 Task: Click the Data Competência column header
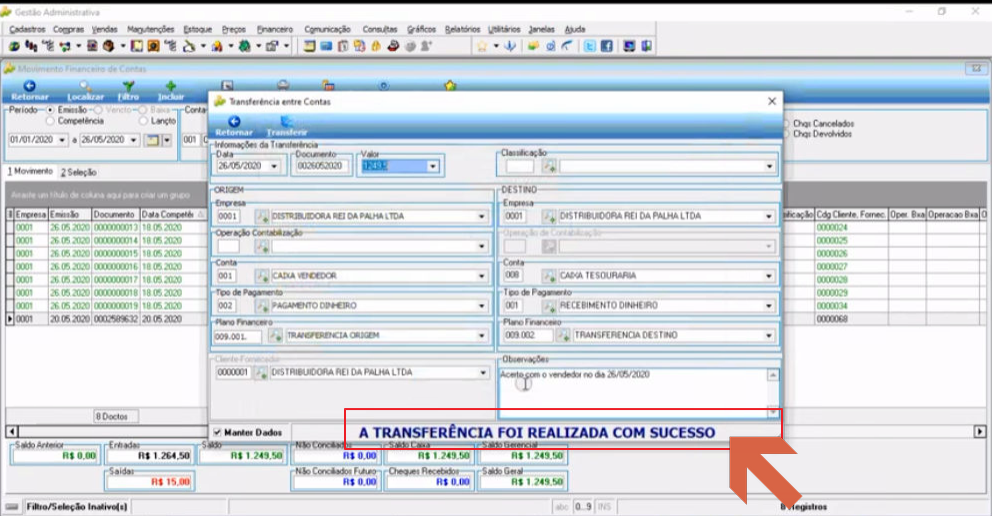(171, 215)
